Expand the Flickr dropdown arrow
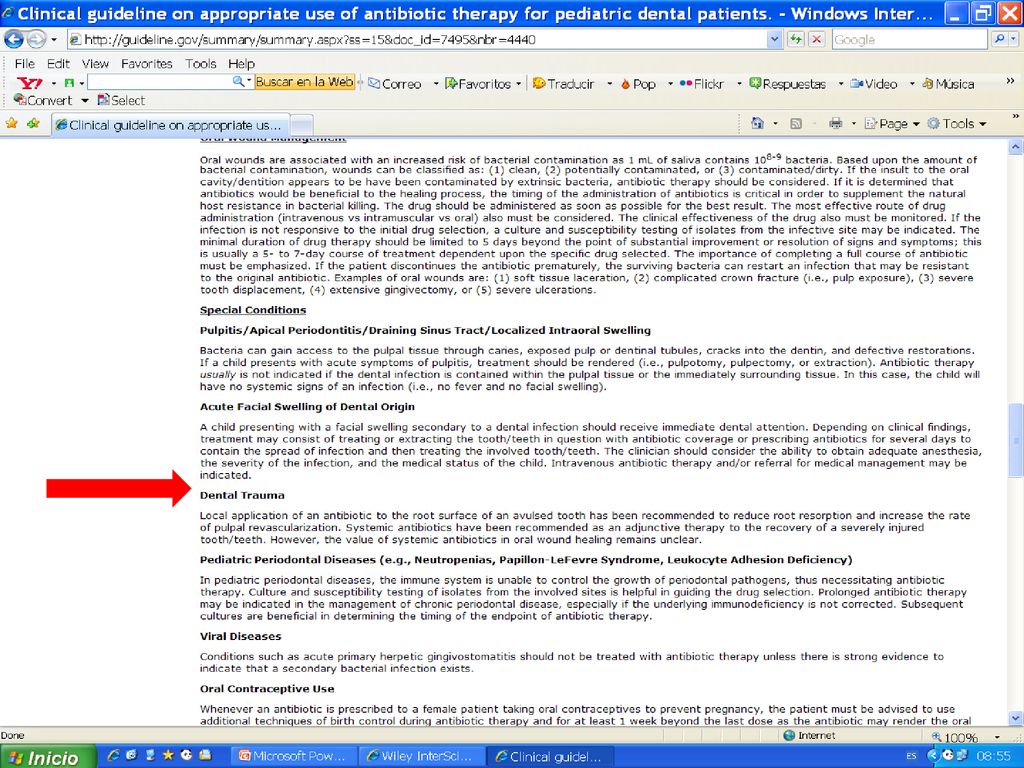 739,84
